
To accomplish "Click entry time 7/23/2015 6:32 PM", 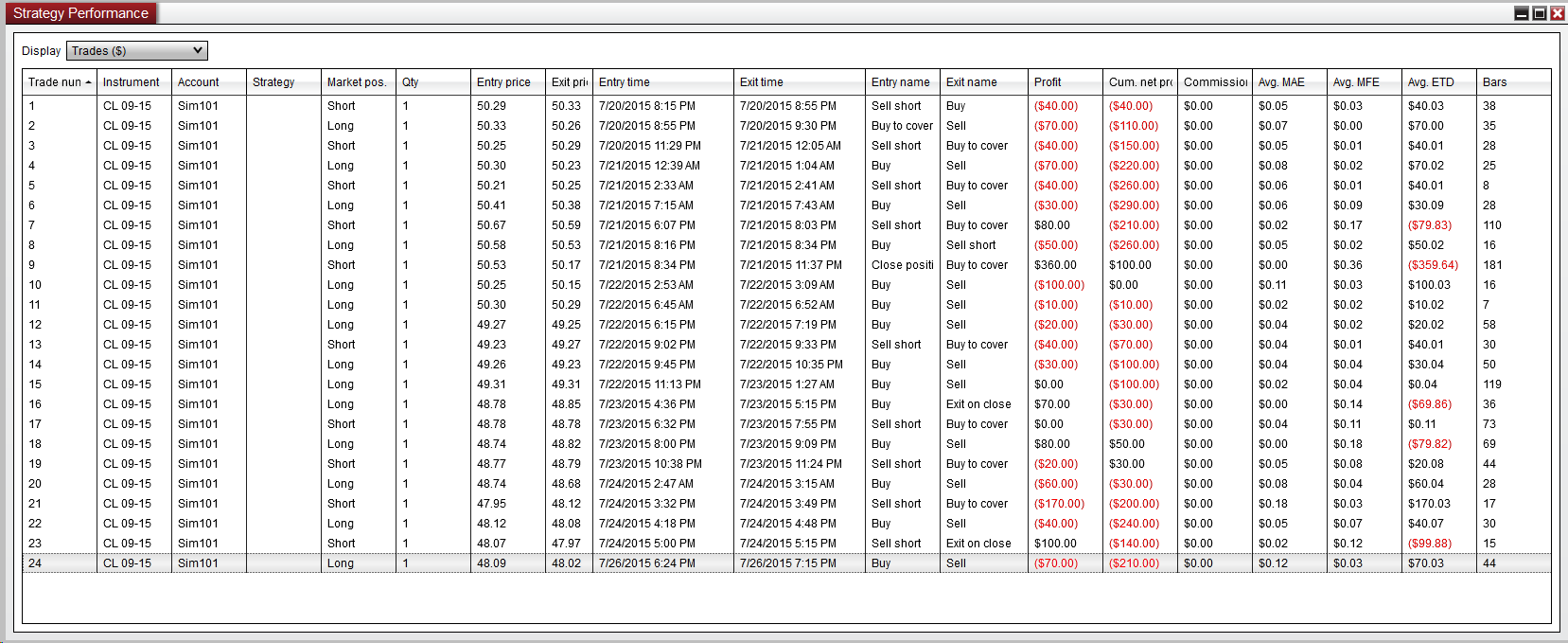I will (x=647, y=424).
